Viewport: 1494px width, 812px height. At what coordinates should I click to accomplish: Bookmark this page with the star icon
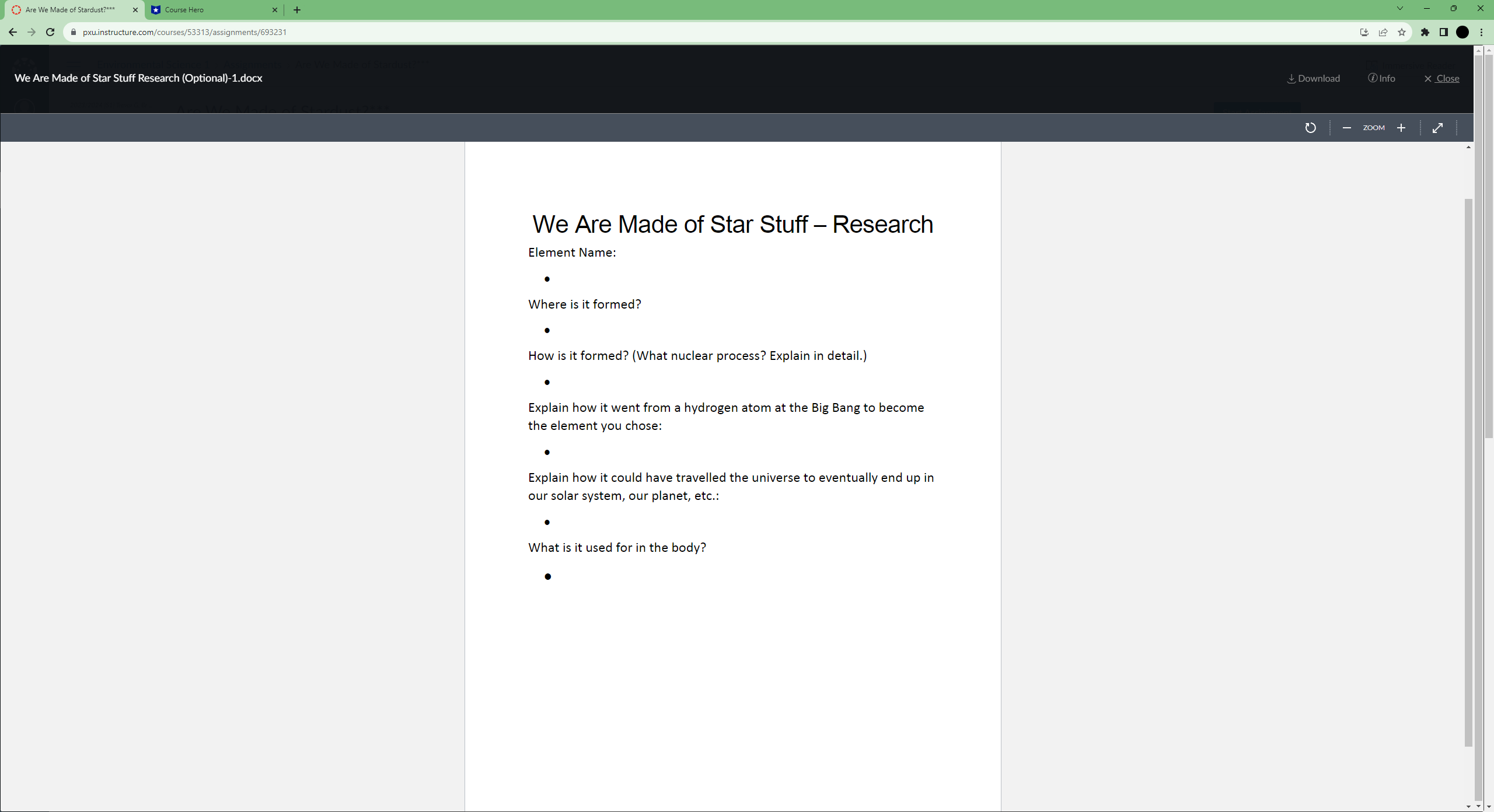1402,32
